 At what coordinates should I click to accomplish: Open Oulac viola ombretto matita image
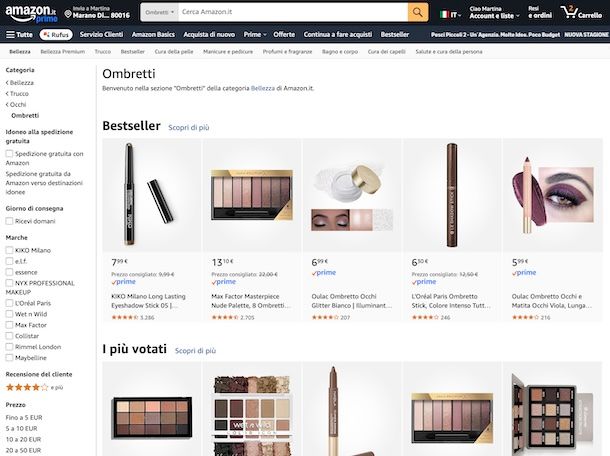pos(552,195)
